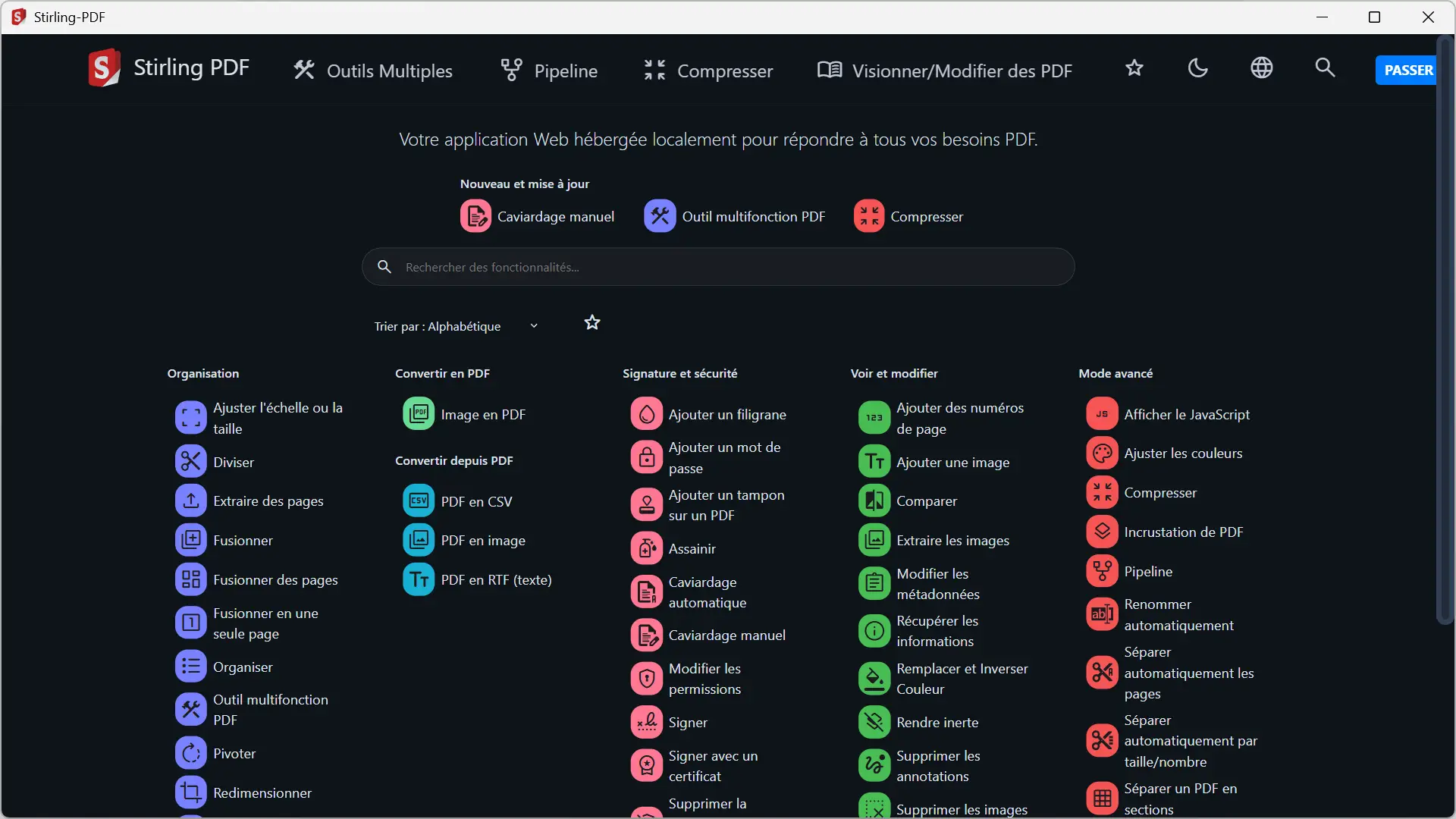Open Caviardage manuel from Nouveau section
Viewport: 1456px width, 819px height.
point(537,217)
